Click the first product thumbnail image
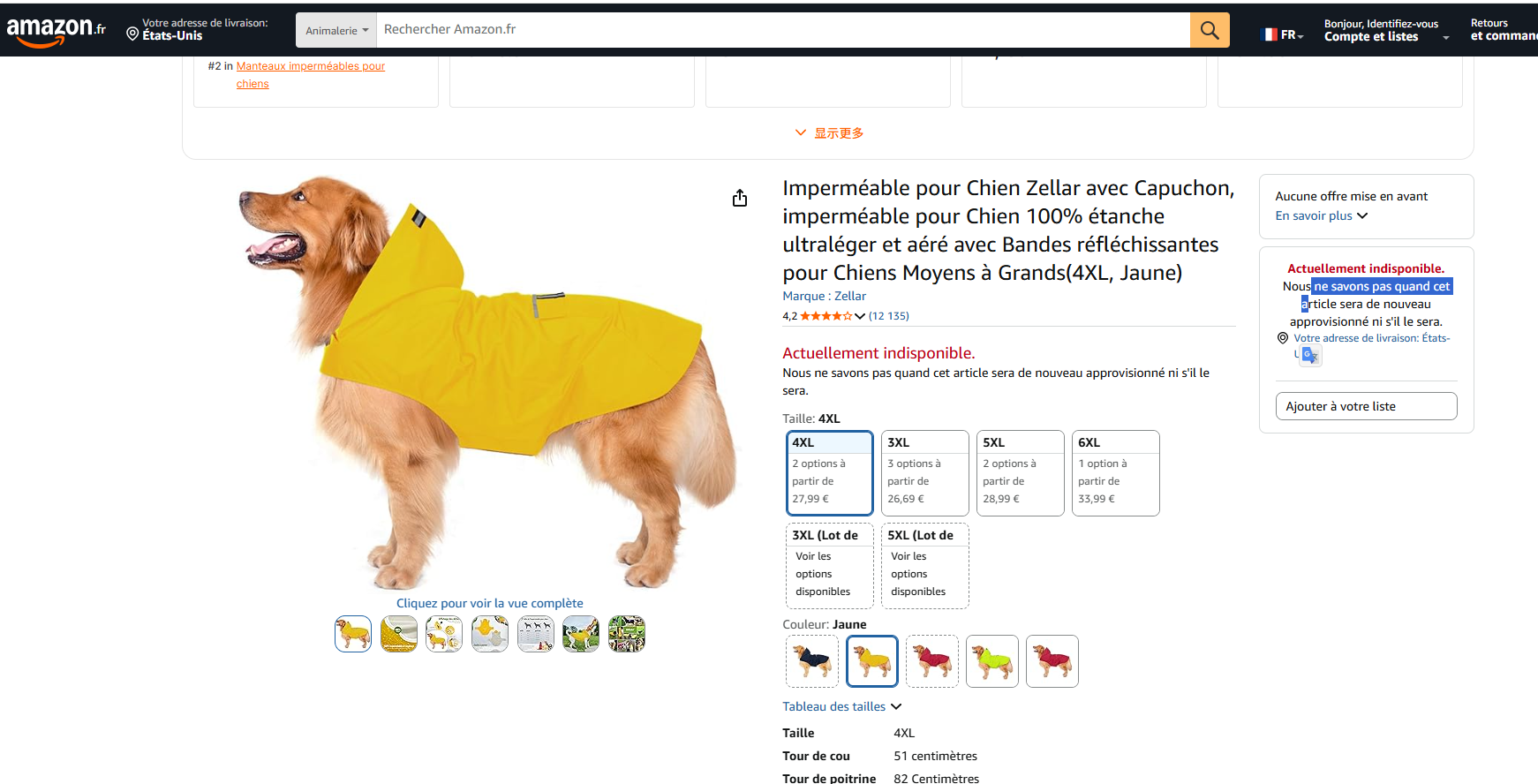This screenshot has width=1538, height=784. [353, 634]
